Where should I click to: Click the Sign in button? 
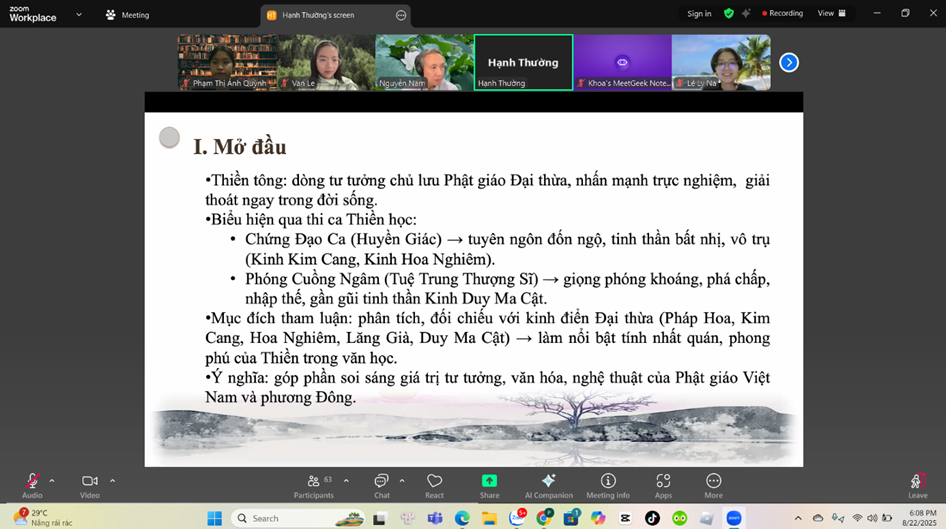(x=699, y=14)
